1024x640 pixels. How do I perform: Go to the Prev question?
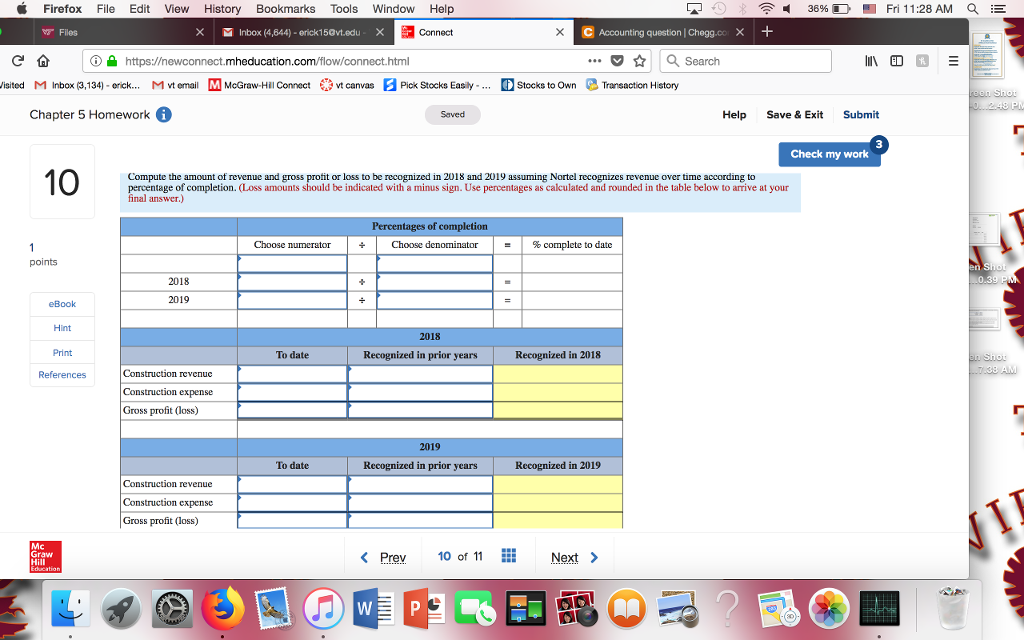383,557
